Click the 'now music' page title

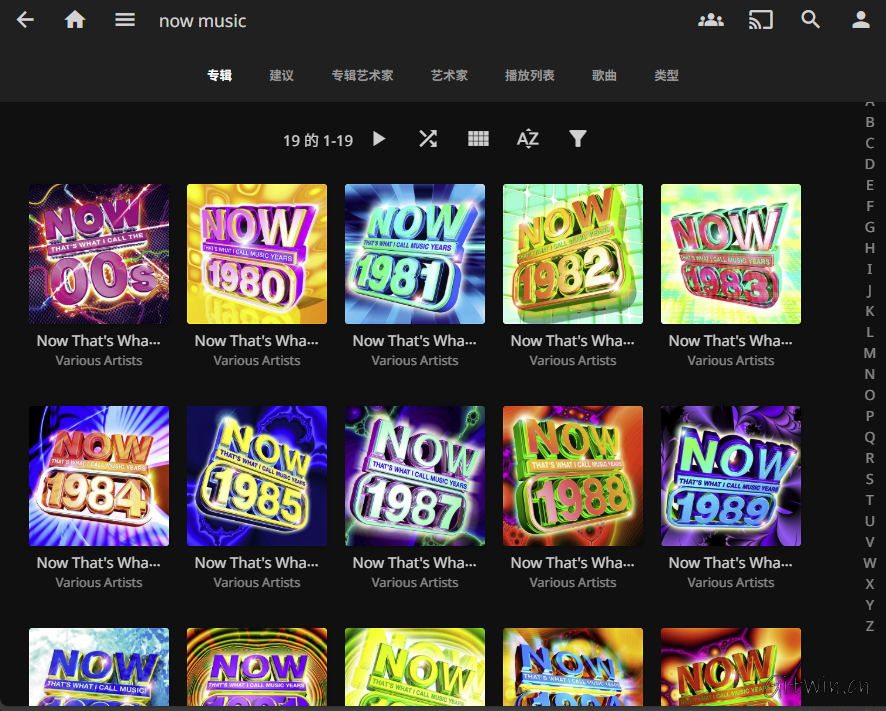pyautogui.click(x=202, y=21)
